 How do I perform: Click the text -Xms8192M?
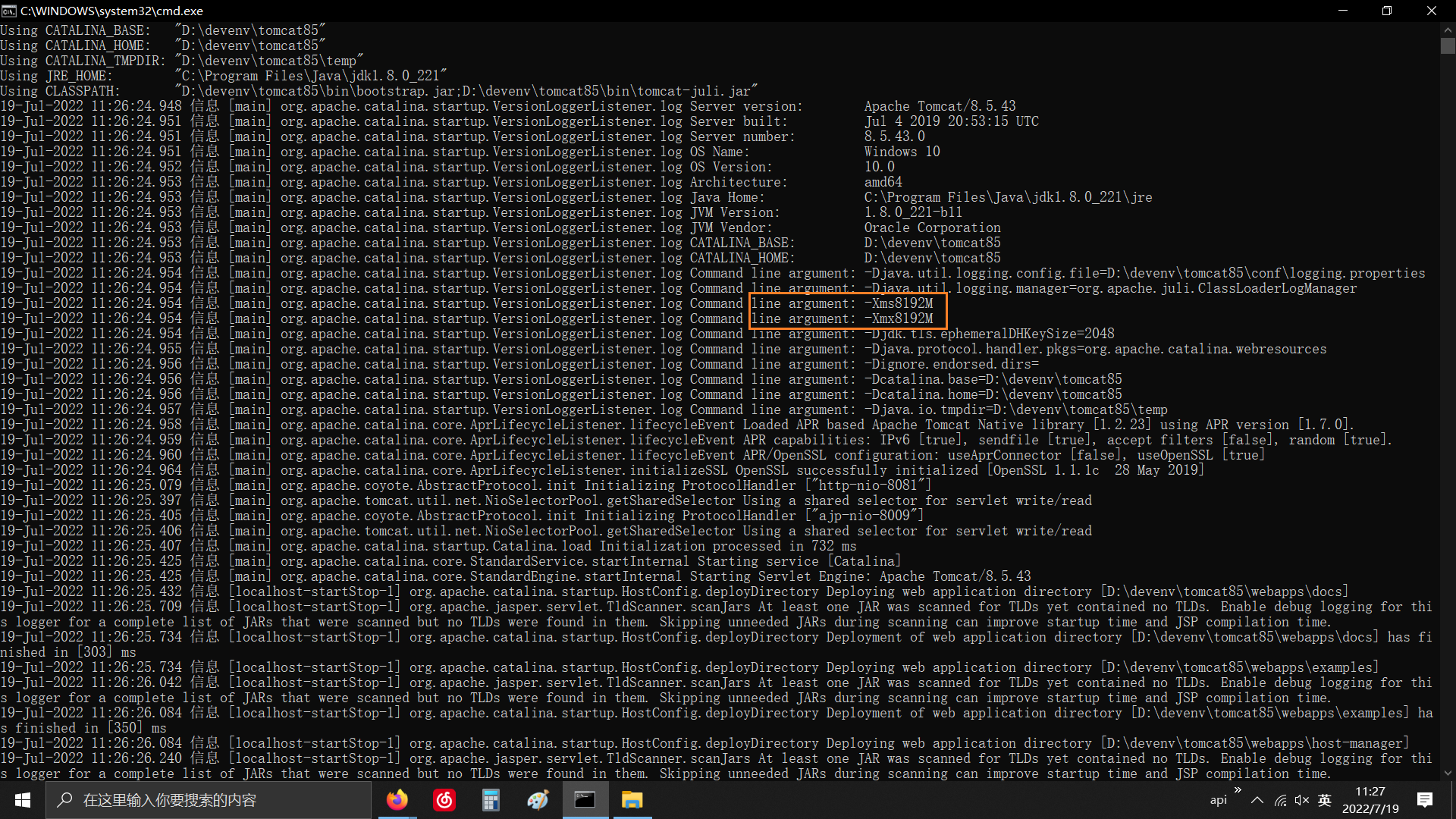[899, 303]
